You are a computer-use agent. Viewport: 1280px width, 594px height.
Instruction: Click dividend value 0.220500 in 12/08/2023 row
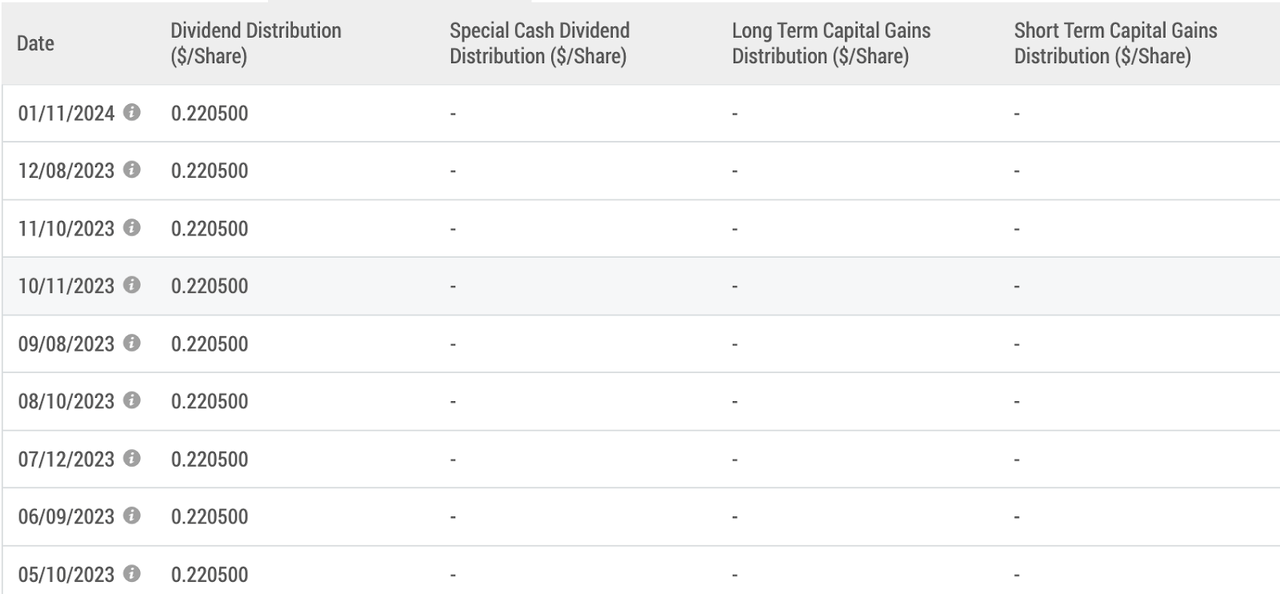click(x=209, y=171)
